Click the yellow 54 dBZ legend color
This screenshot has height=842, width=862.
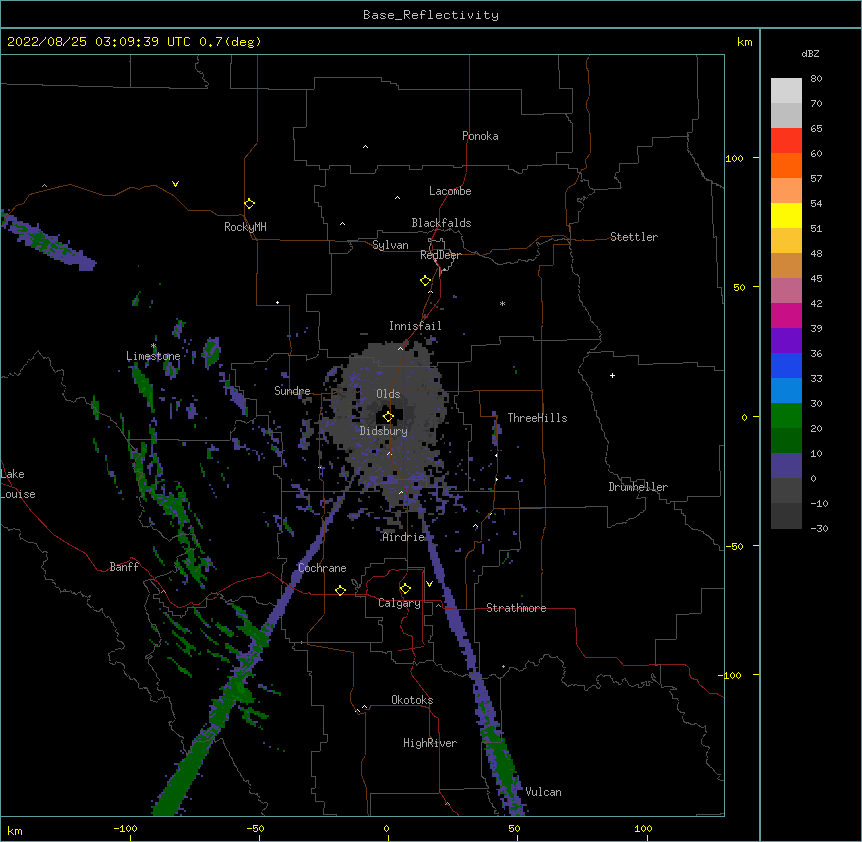point(786,215)
